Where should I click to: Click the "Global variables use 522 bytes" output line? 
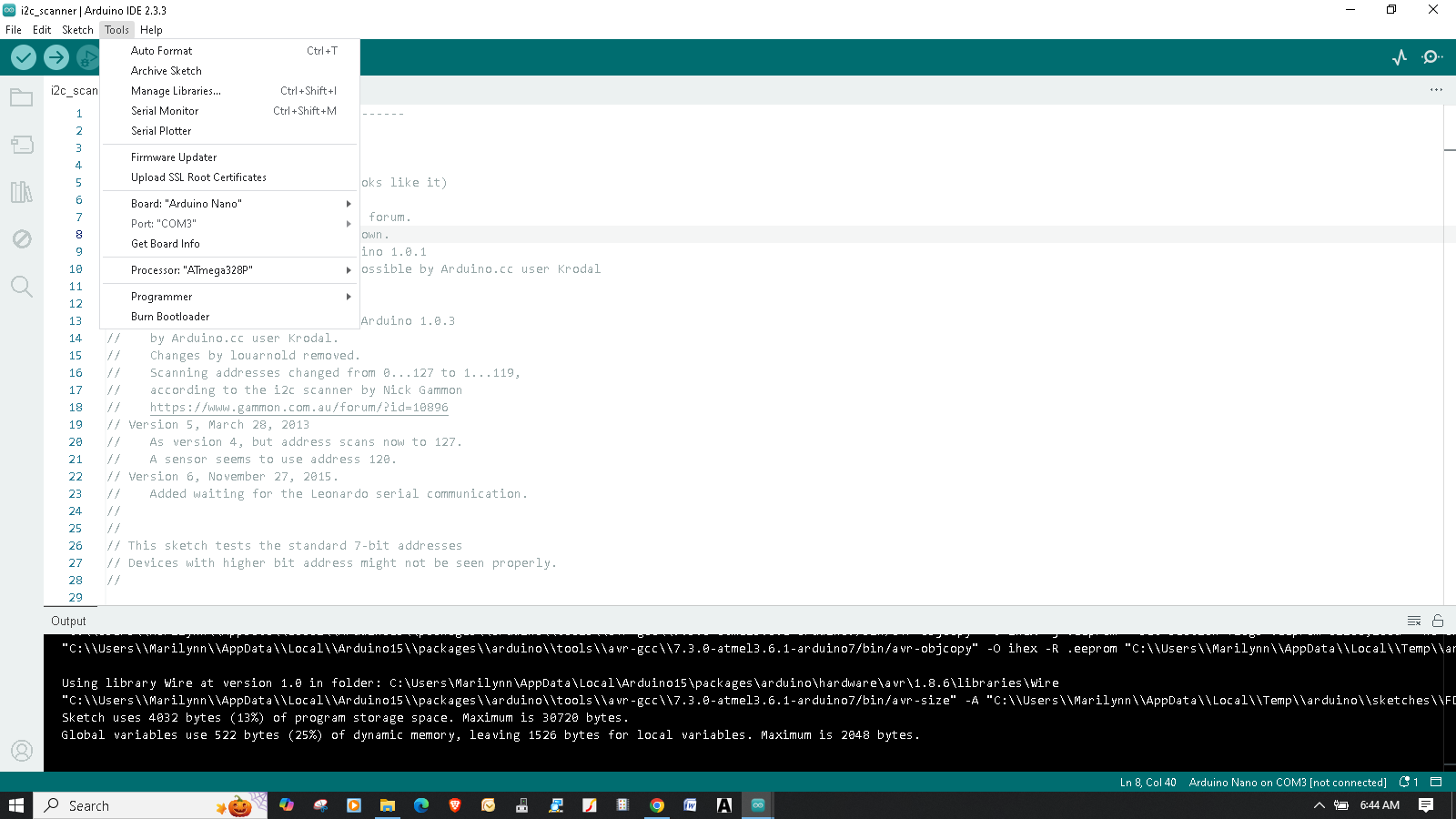(x=490, y=735)
